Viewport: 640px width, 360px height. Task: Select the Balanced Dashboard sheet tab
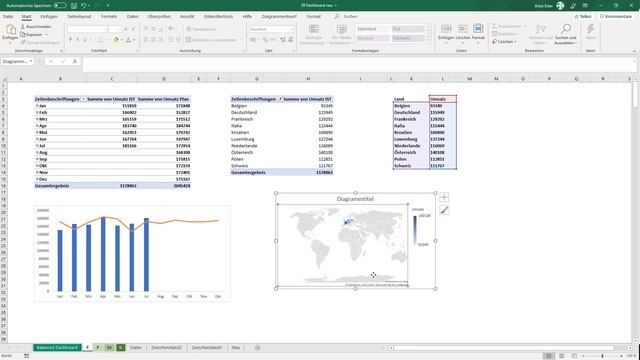pos(57,348)
